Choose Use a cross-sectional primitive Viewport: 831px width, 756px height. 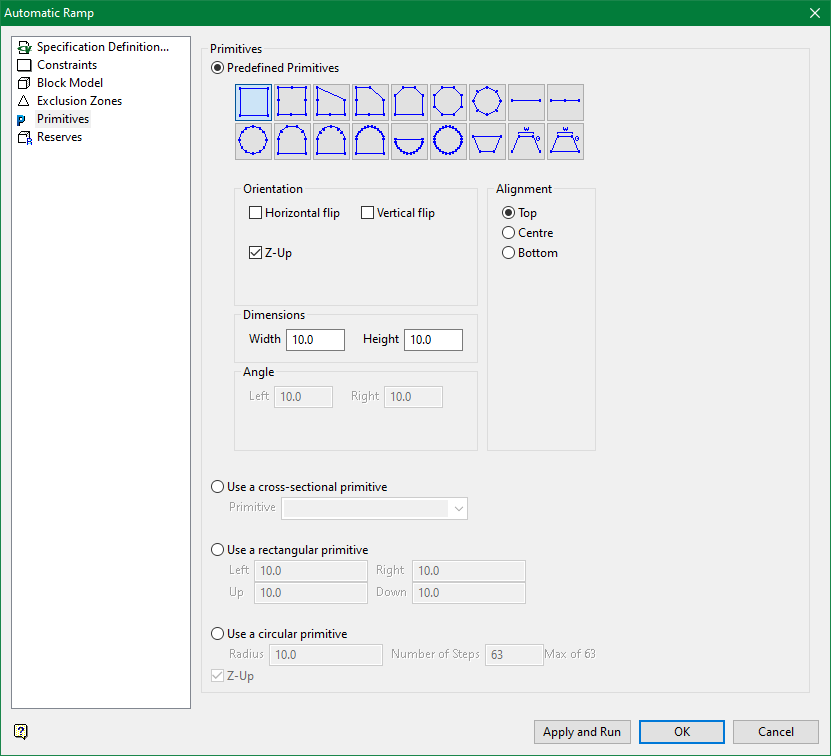pos(218,487)
